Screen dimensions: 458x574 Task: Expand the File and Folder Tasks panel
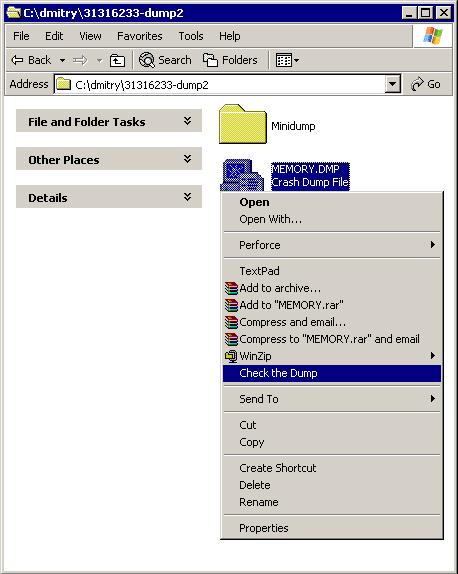[x=109, y=121]
